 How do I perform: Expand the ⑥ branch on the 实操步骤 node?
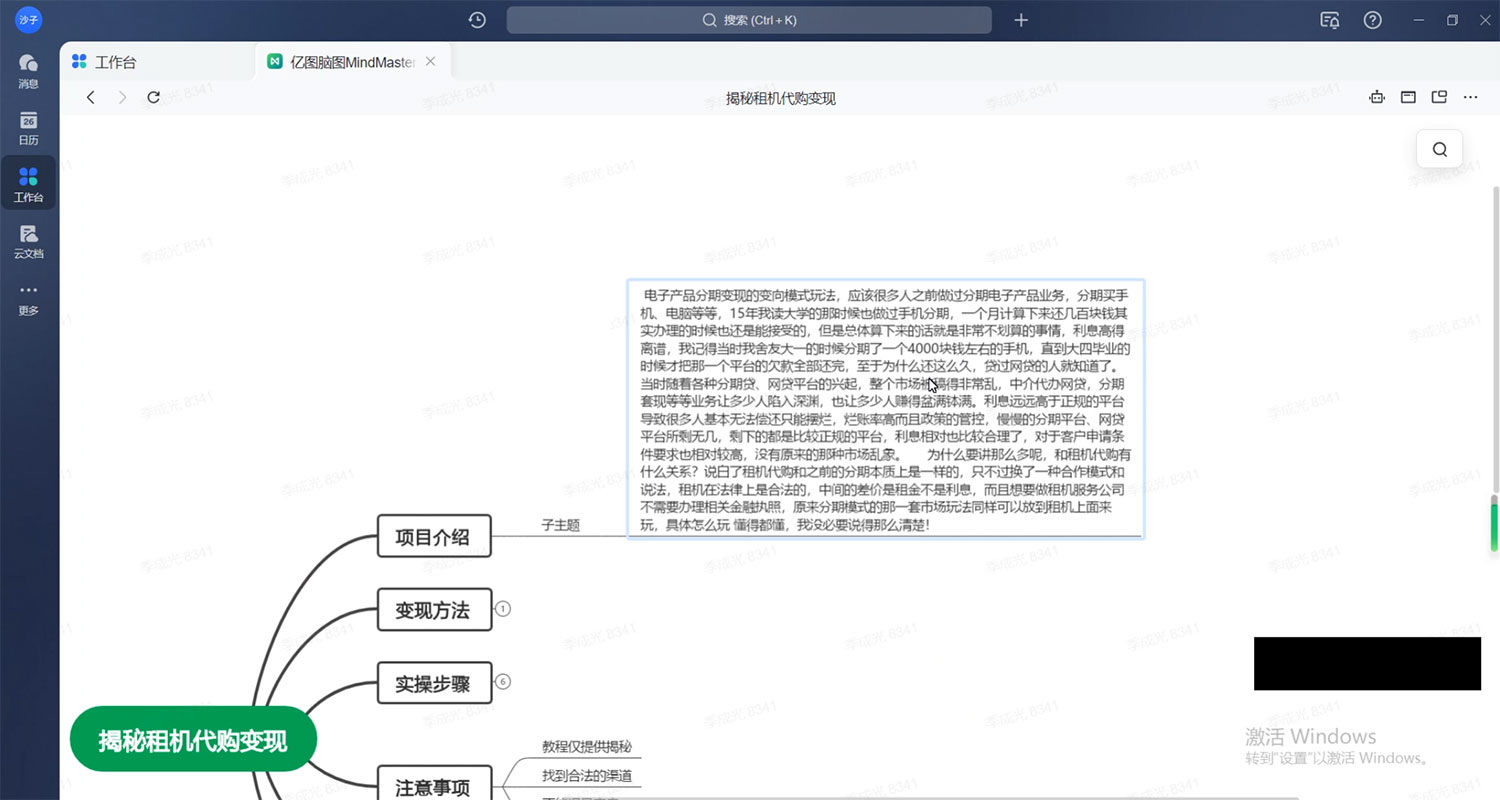503,681
